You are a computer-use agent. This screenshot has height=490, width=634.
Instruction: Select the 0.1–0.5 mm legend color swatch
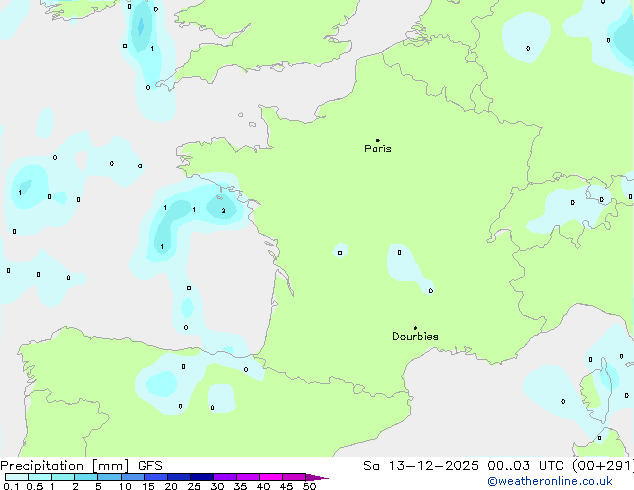(x=17, y=477)
